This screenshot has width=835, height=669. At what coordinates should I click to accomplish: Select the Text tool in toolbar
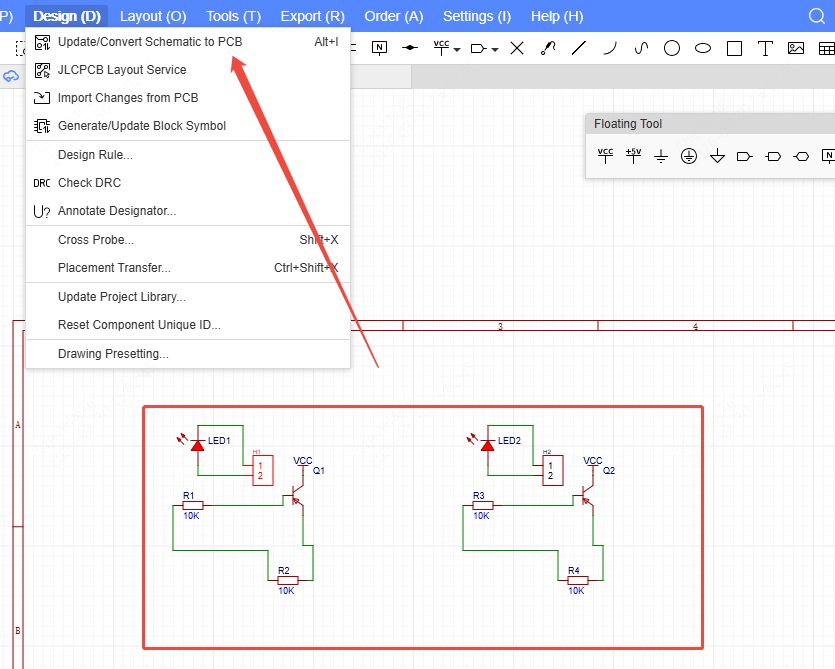pyautogui.click(x=765, y=48)
